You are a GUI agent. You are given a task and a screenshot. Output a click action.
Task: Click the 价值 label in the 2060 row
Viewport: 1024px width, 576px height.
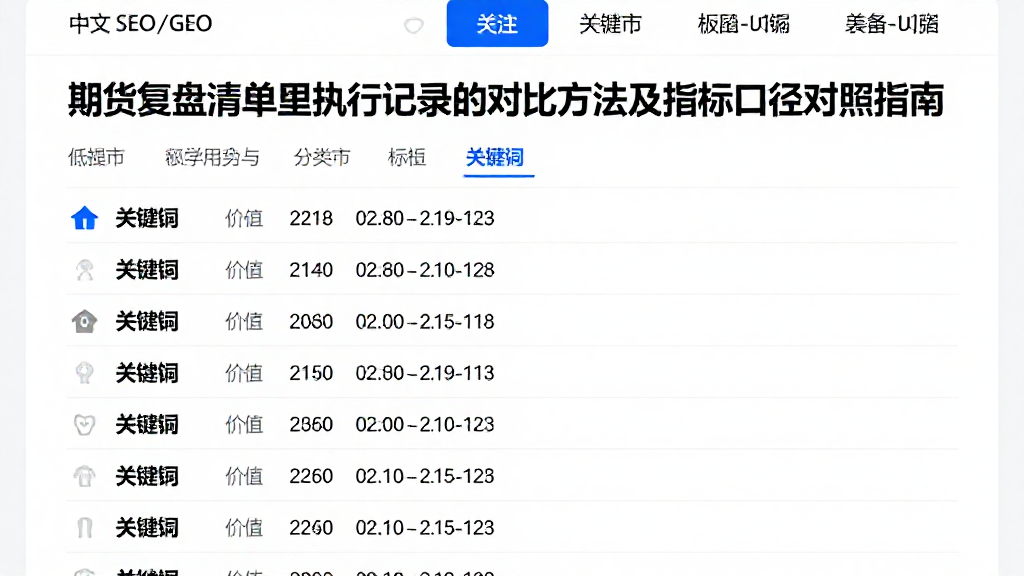(244, 321)
